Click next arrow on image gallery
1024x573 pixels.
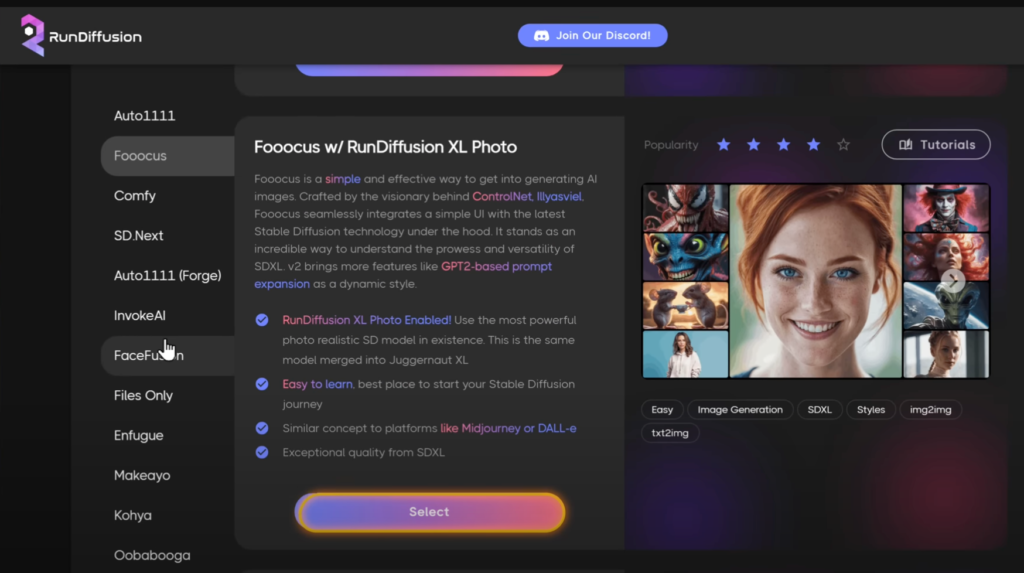[x=953, y=280]
